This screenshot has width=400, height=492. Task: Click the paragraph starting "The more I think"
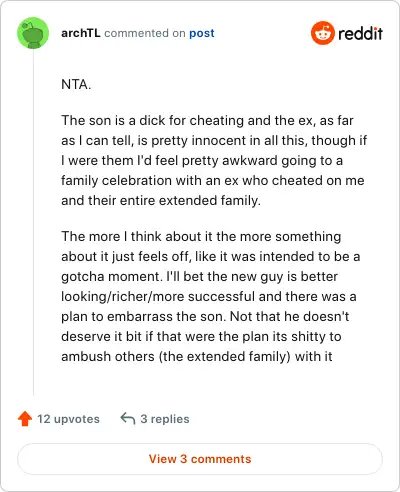pyautogui.click(x=211, y=296)
